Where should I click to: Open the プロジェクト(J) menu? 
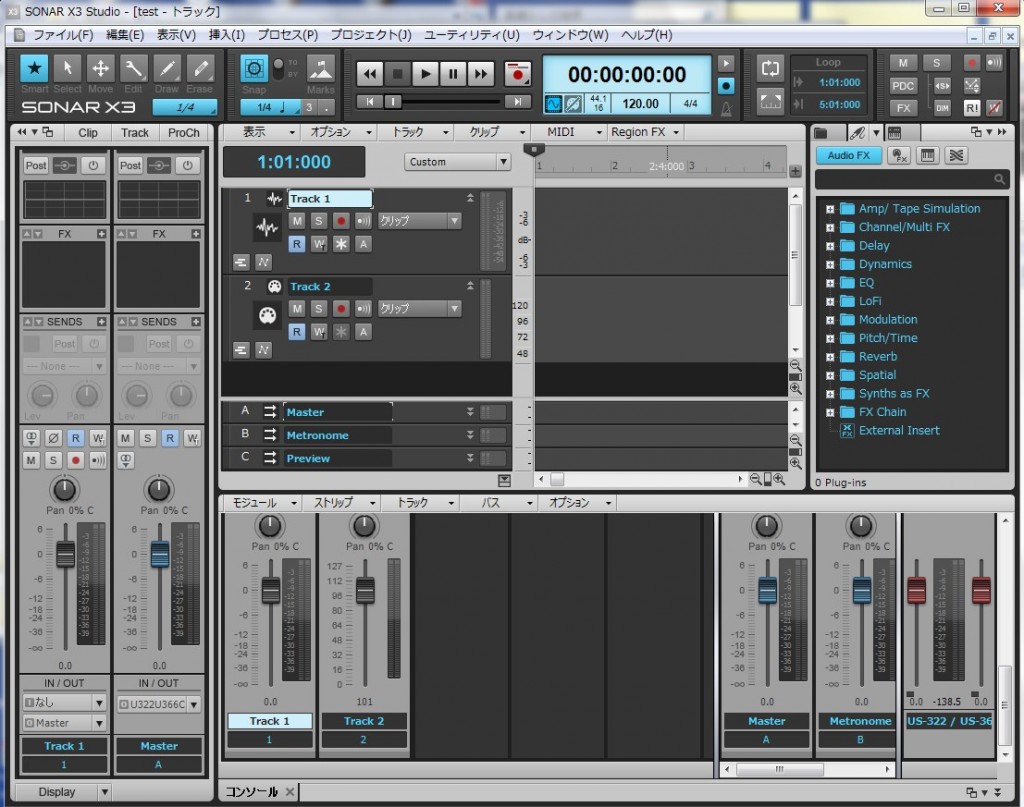click(371, 35)
